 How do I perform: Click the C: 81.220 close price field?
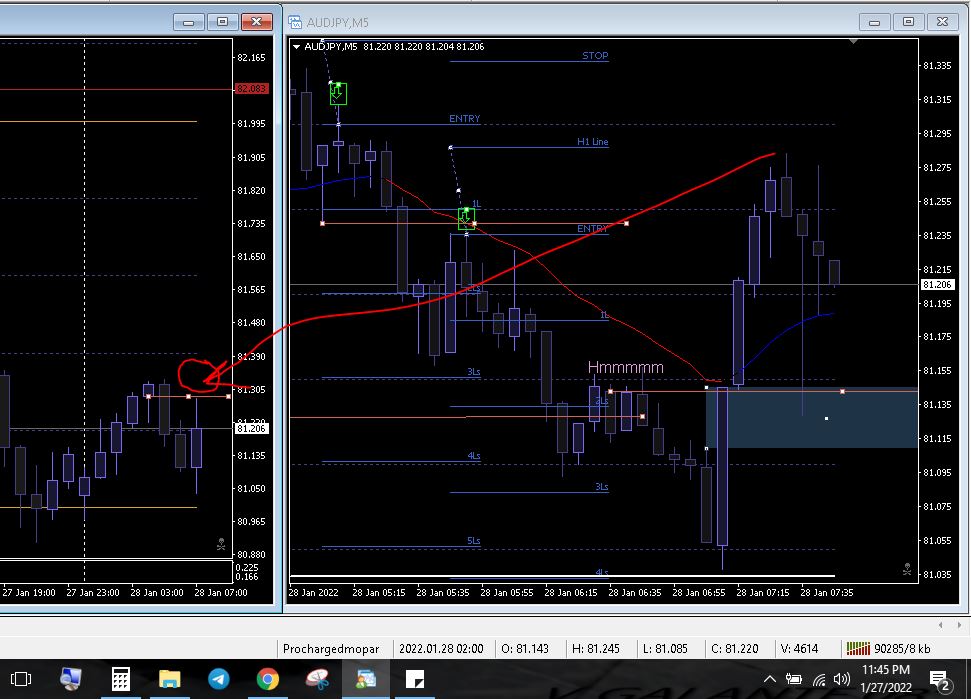tap(734, 649)
